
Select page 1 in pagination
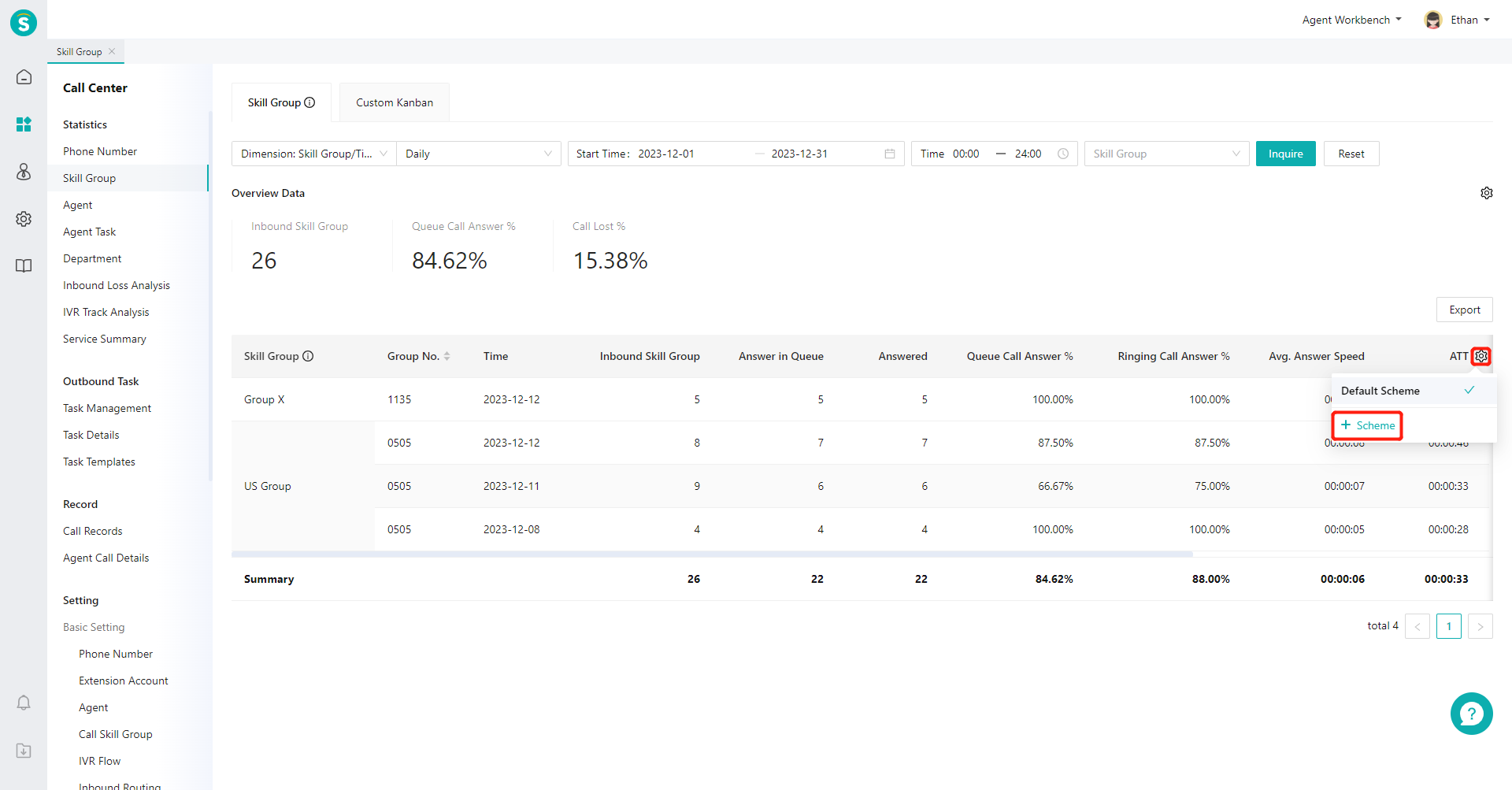[x=1449, y=626]
